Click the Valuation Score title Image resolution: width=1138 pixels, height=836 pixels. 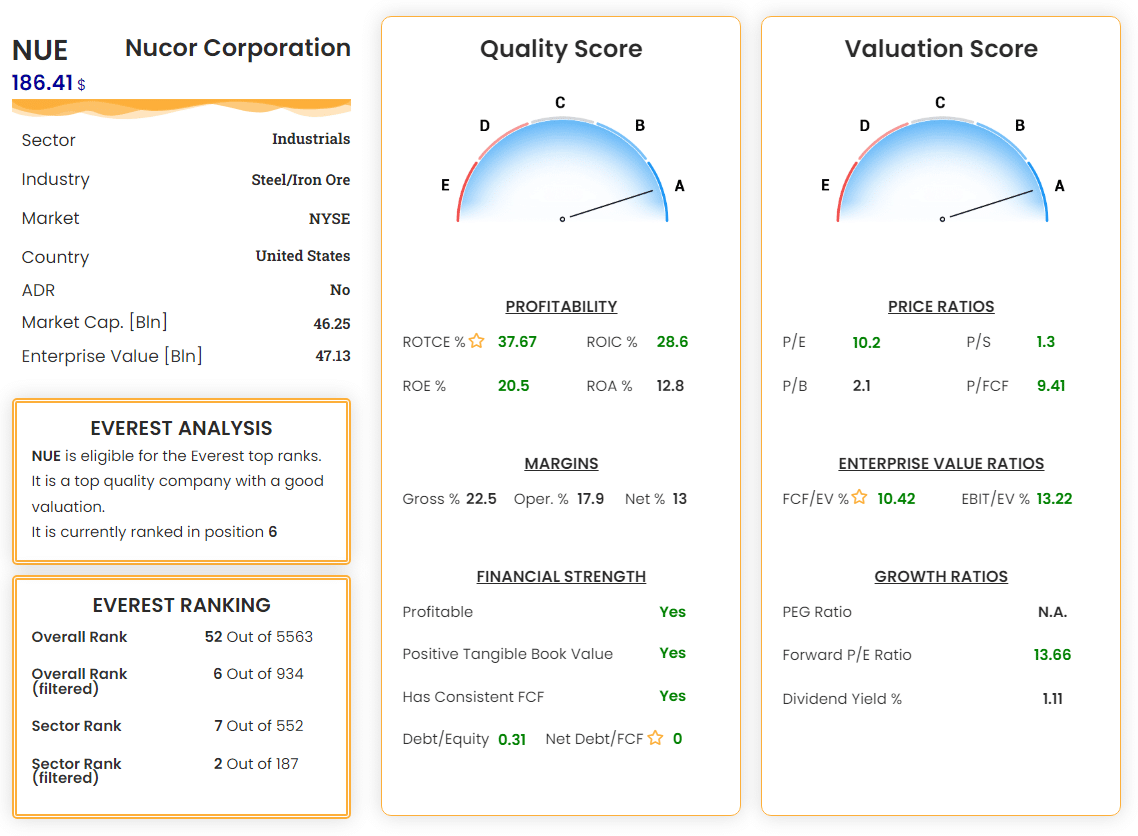click(x=941, y=49)
